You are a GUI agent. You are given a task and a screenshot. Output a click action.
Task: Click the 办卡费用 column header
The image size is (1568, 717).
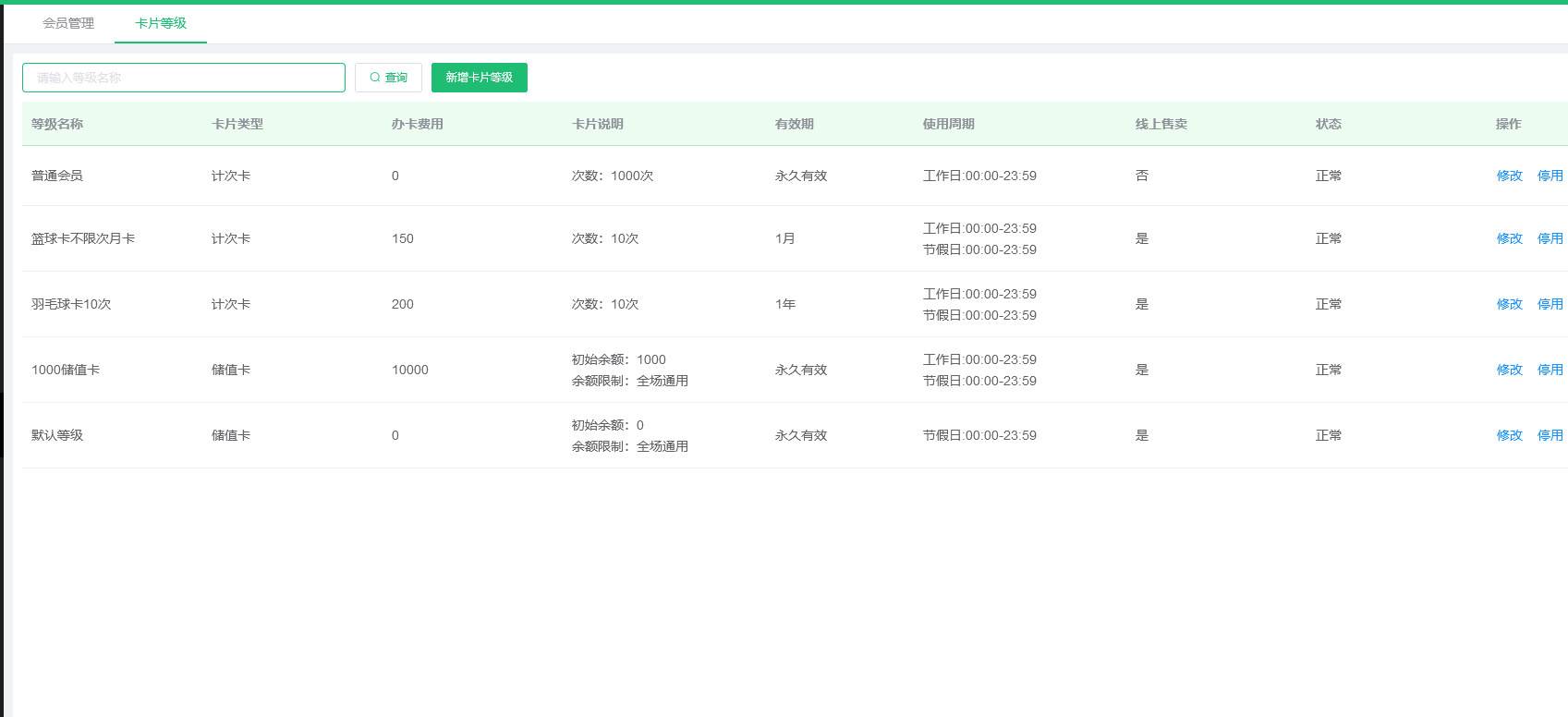pyautogui.click(x=418, y=124)
